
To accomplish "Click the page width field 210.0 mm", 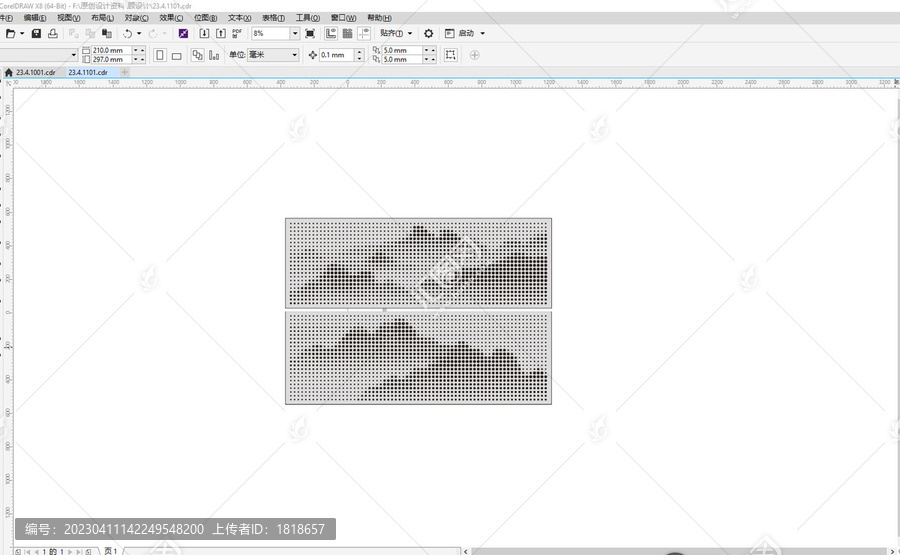I will [x=111, y=51].
